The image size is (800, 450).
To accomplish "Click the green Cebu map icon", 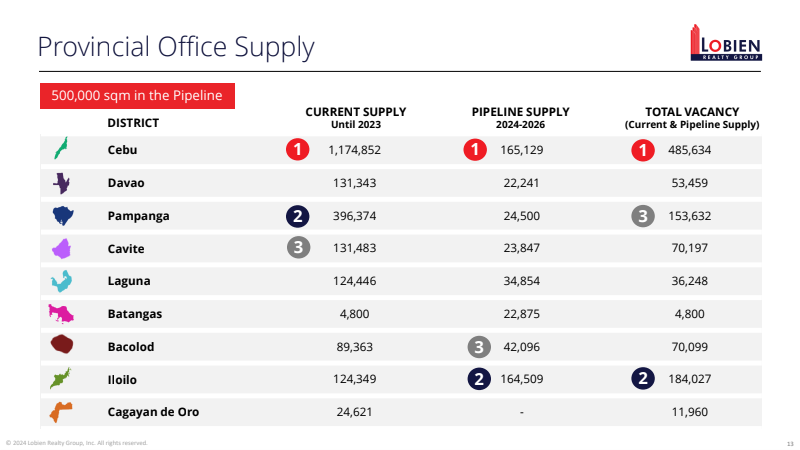I will (62, 150).
